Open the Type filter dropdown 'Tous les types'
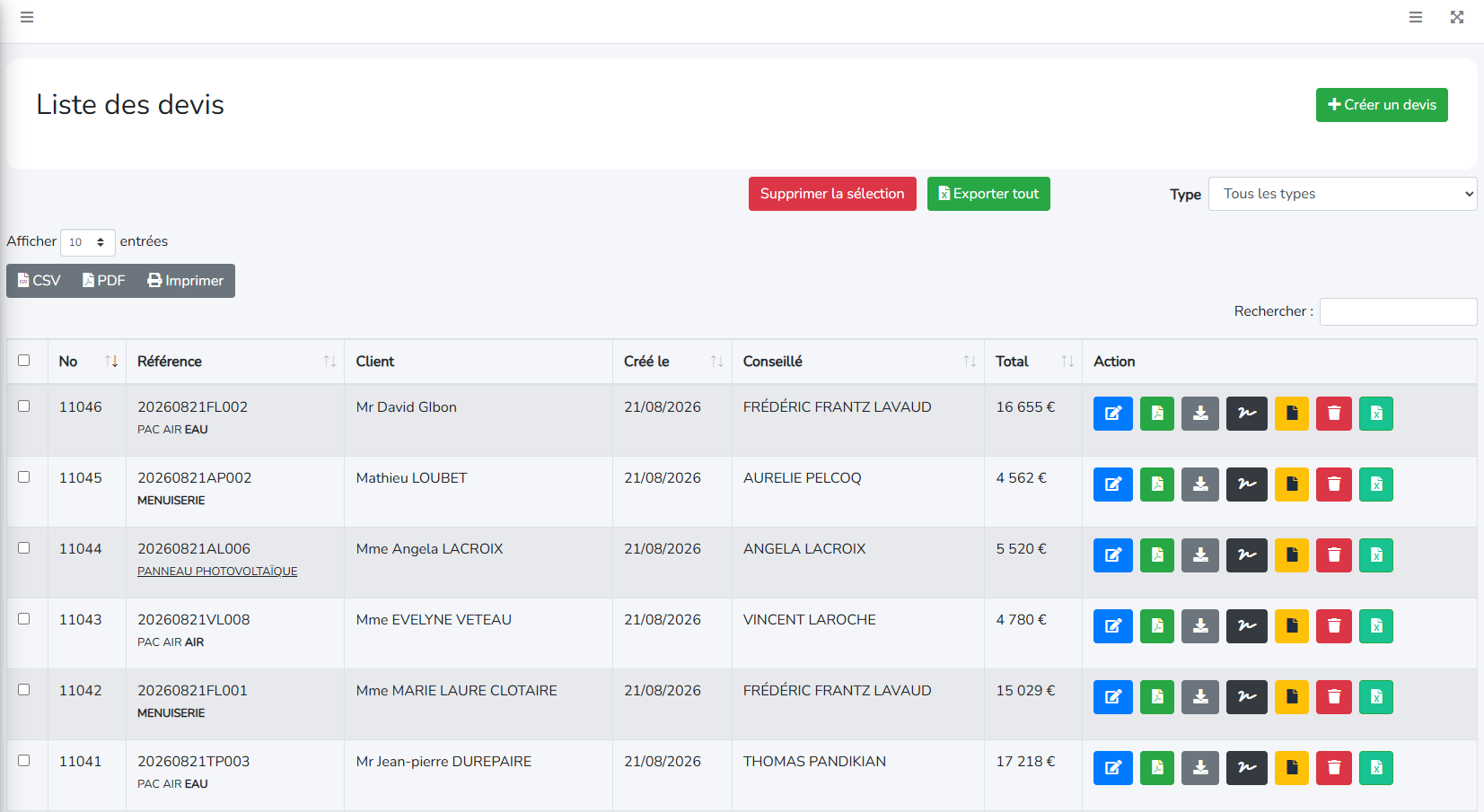This screenshot has height=812, width=1484. tap(1342, 194)
